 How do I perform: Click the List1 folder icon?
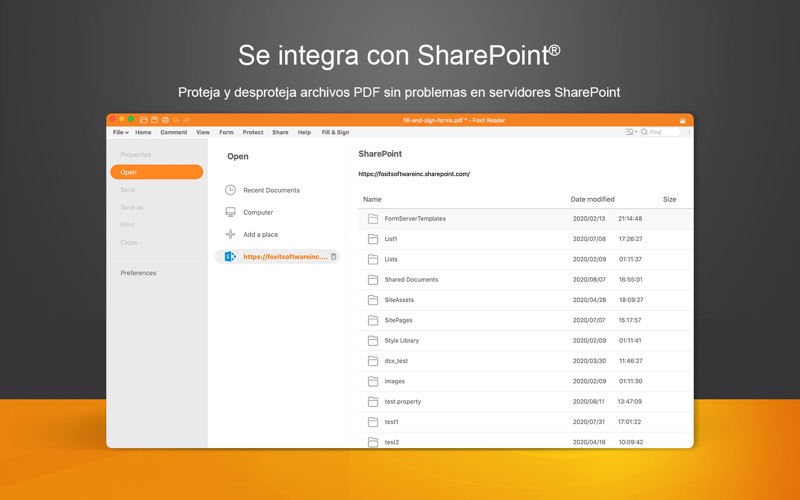(x=373, y=239)
